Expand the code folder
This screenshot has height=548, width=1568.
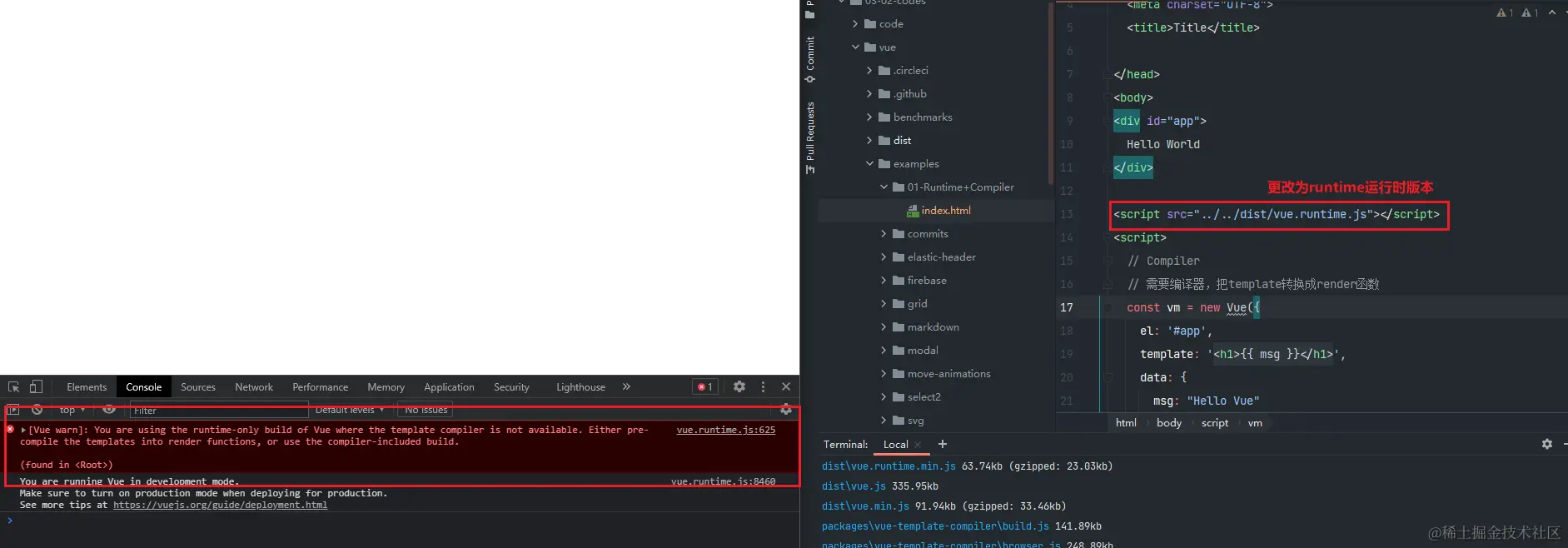(855, 24)
